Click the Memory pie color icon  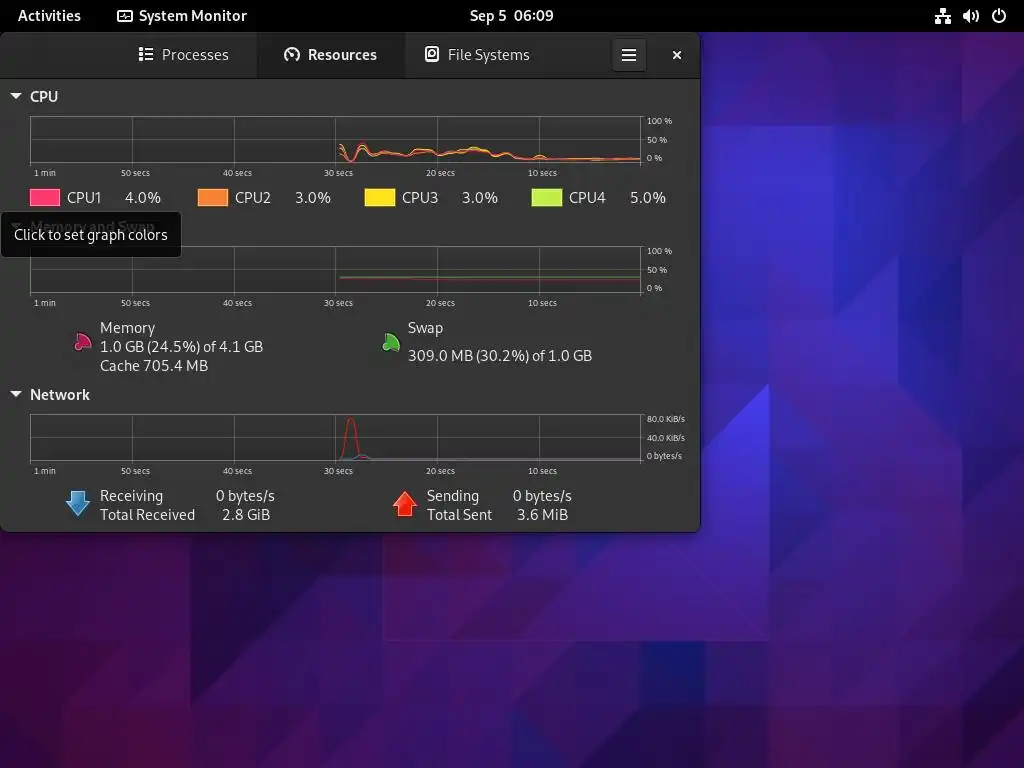(82, 342)
